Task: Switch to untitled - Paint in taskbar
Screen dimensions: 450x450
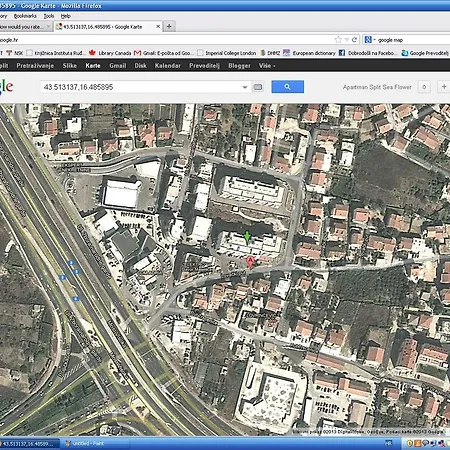Action: (84, 444)
